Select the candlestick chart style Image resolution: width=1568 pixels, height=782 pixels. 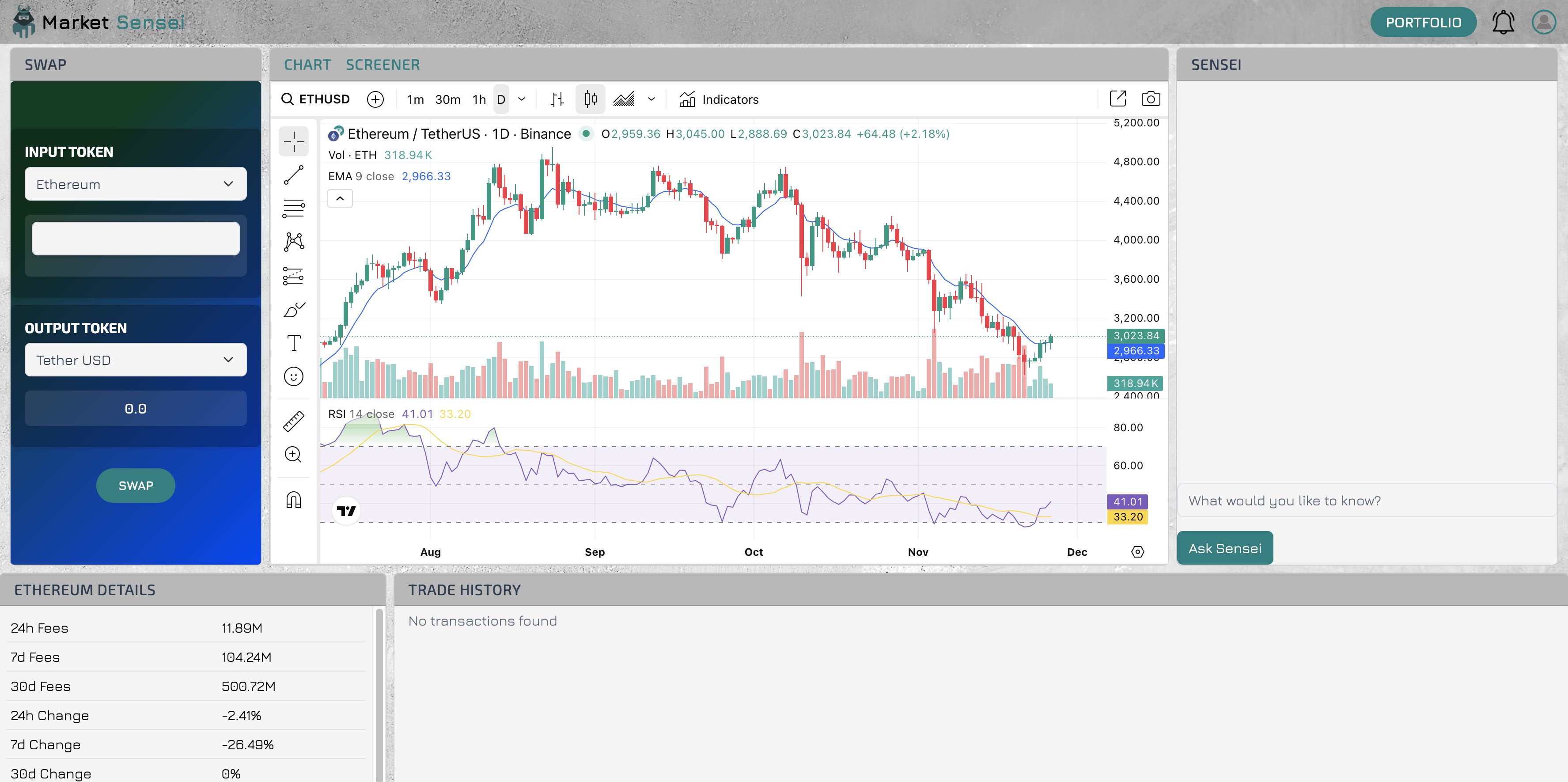590,99
